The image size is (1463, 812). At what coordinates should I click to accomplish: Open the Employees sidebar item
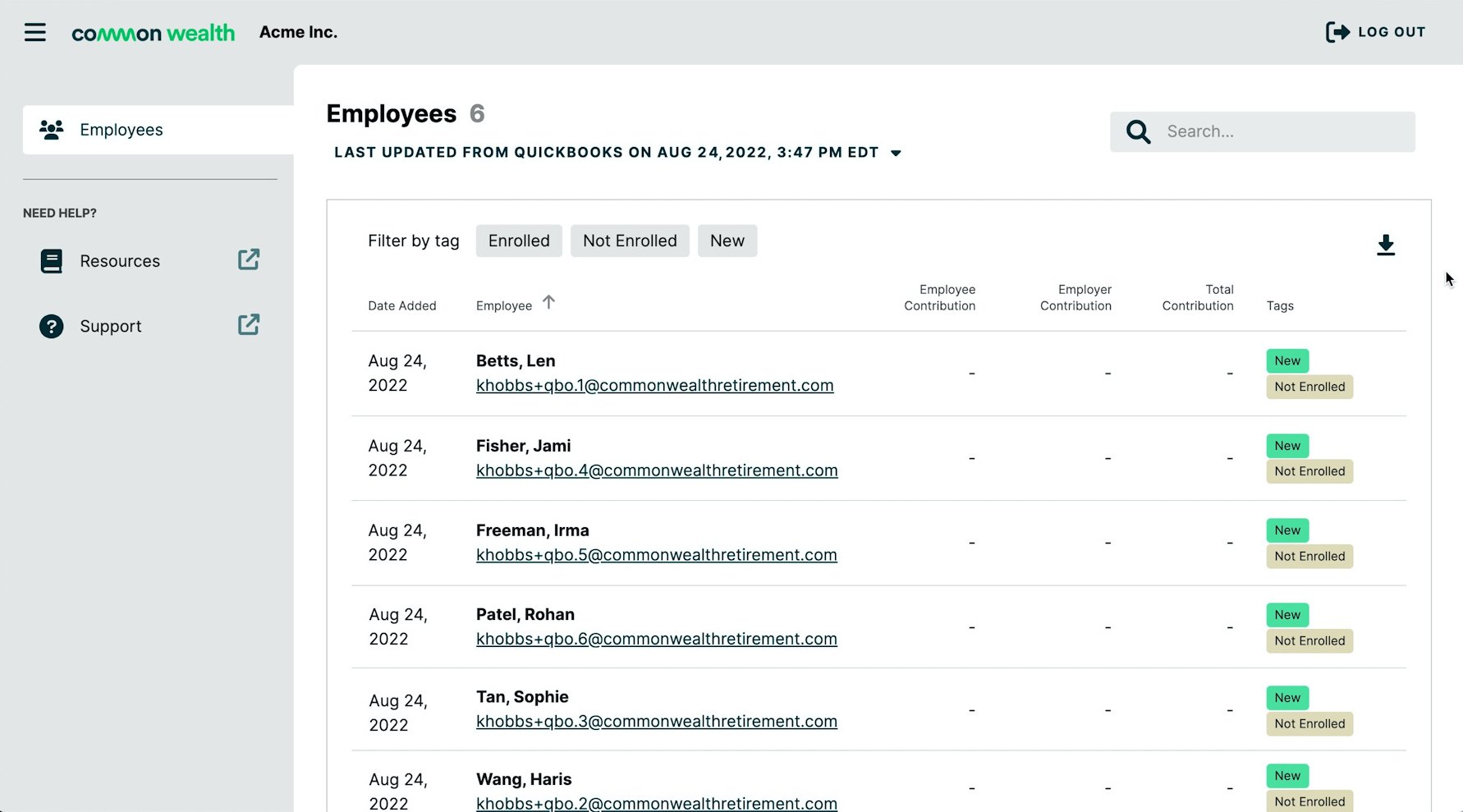[158, 130]
